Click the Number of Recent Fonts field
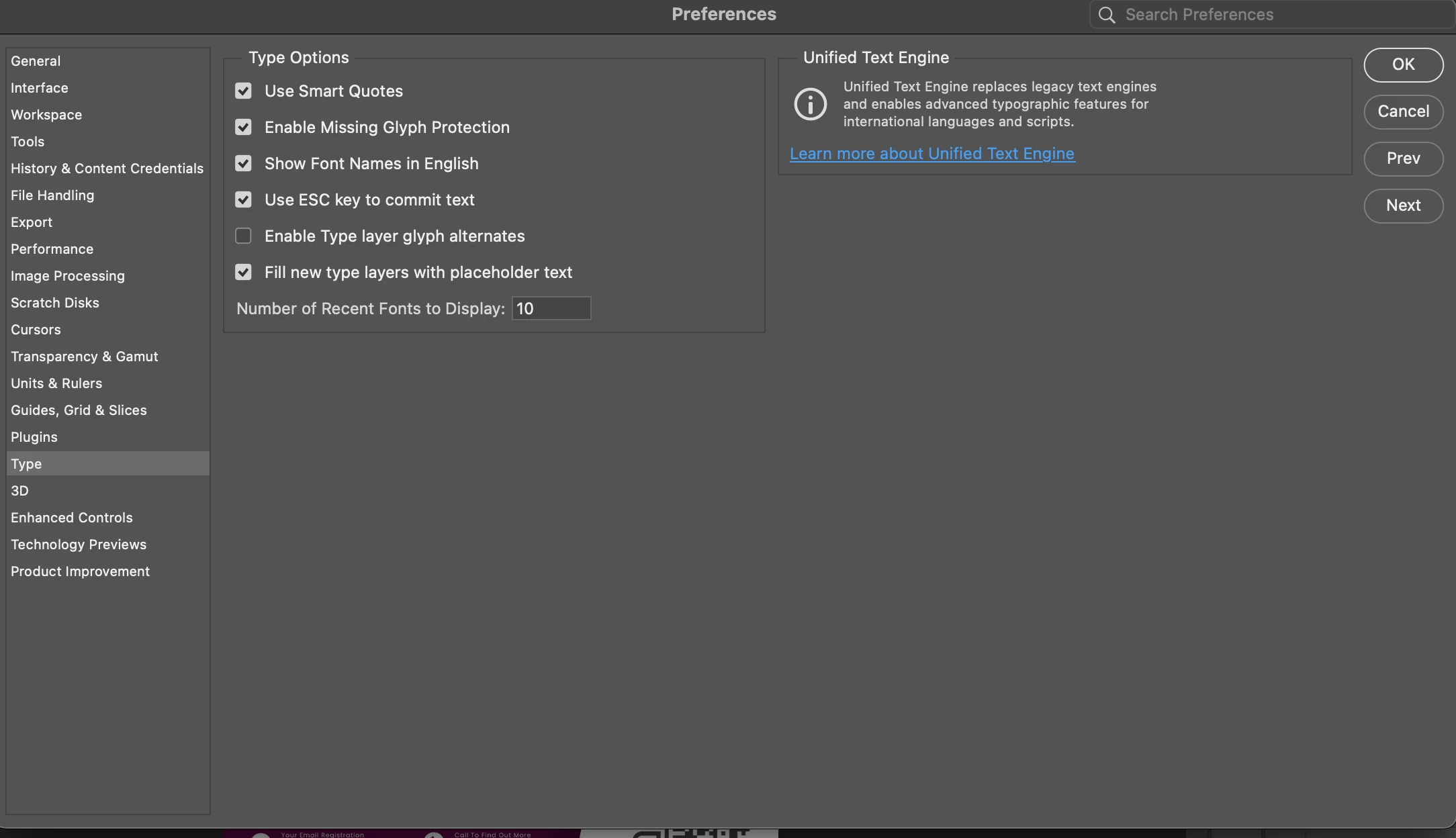Screen dimensions: 1456x838 point(551,308)
